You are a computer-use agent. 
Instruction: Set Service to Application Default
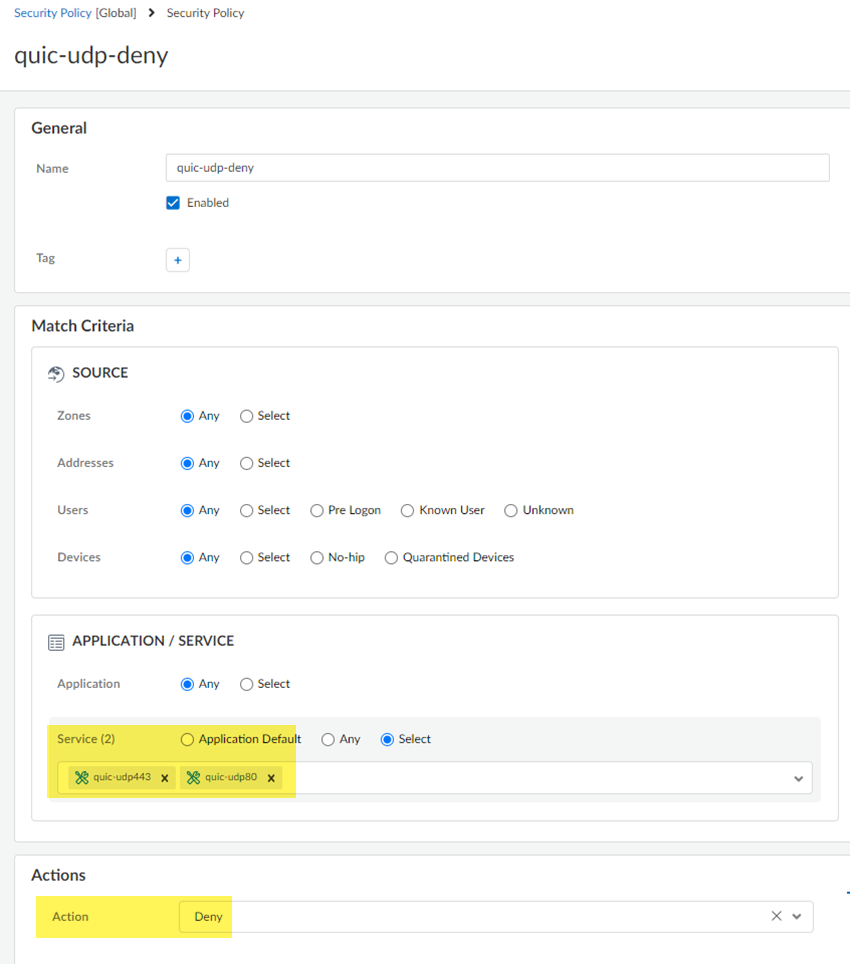click(187, 740)
